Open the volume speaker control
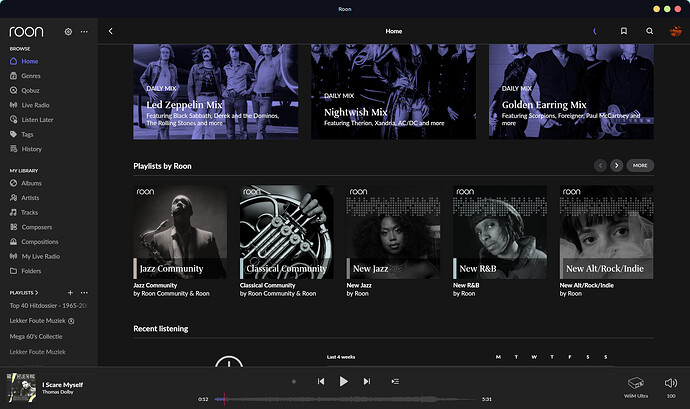 point(671,383)
